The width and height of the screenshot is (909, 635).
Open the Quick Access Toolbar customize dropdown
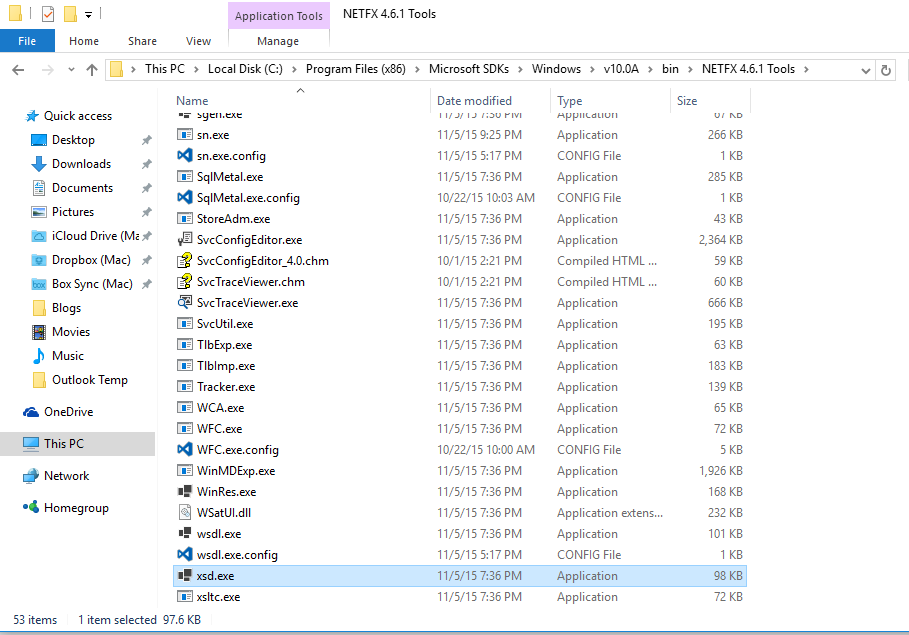pos(88,14)
